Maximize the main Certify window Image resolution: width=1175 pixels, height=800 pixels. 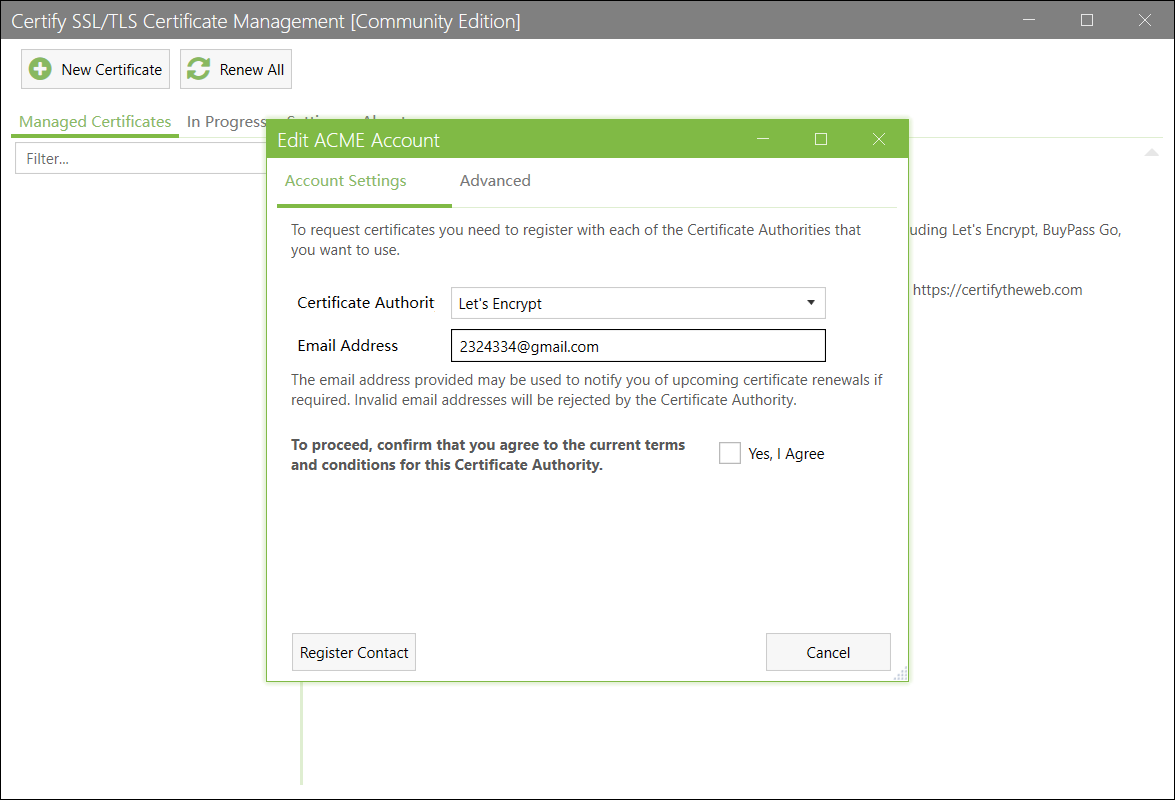pos(1087,20)
